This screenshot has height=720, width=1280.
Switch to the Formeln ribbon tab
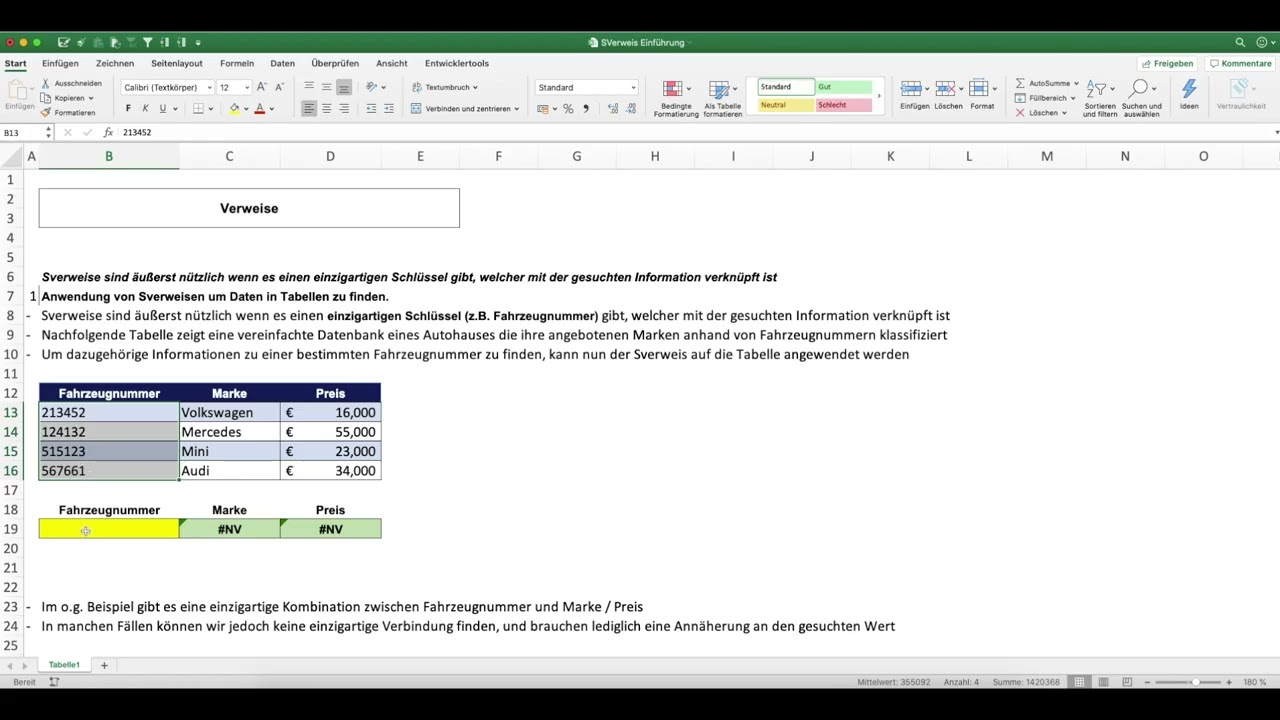[x=237, y=63]
